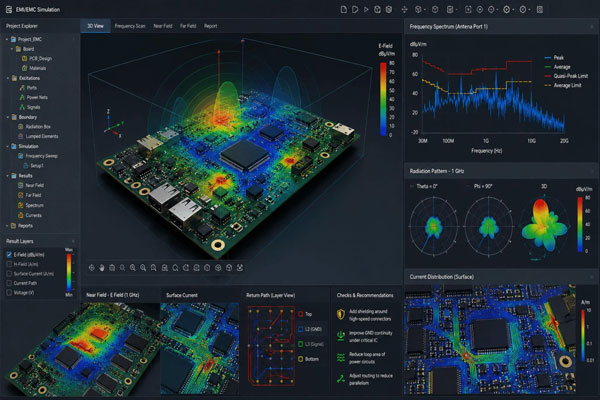Expand the Reports folder in Project Explorer
Screen dimensions: 600x400
point(7,226)
